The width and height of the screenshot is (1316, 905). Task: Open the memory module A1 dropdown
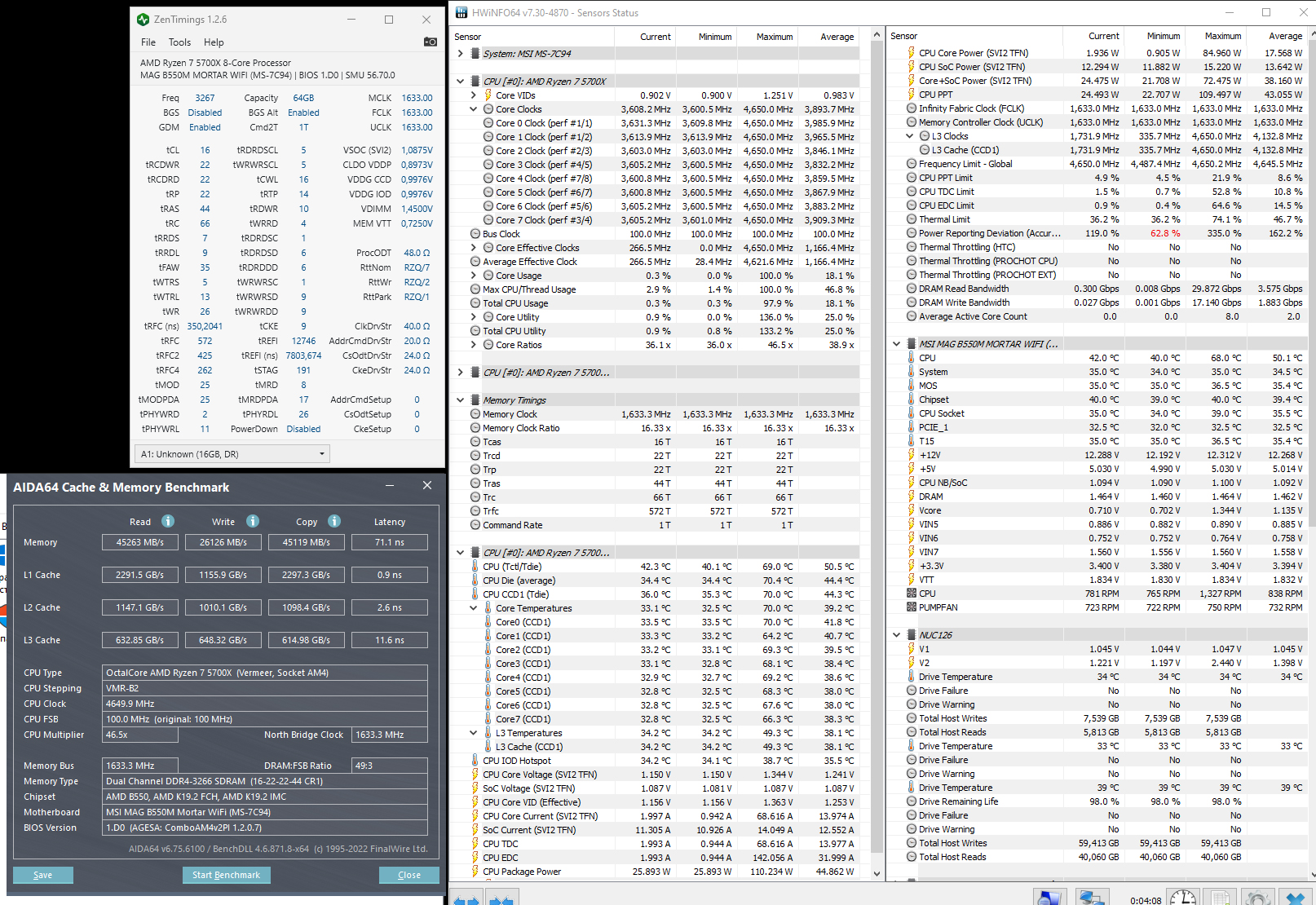[232, 454]
